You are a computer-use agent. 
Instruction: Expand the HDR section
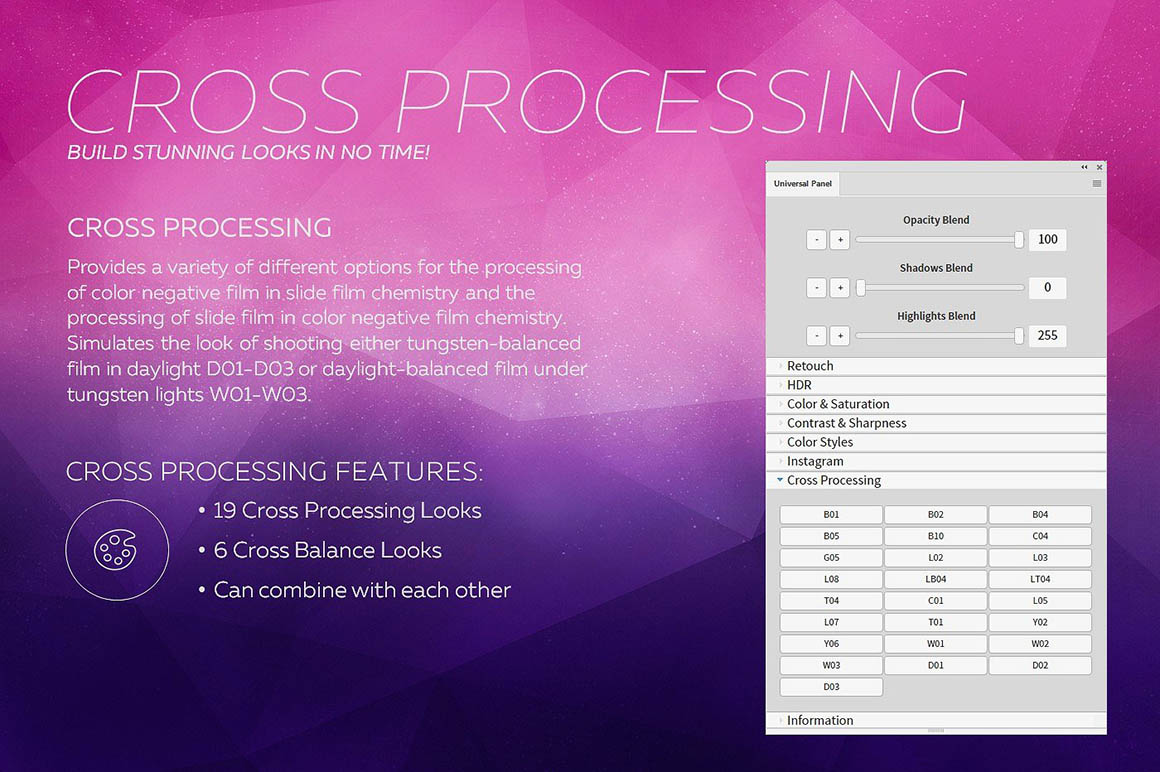[x=799, y=385]
